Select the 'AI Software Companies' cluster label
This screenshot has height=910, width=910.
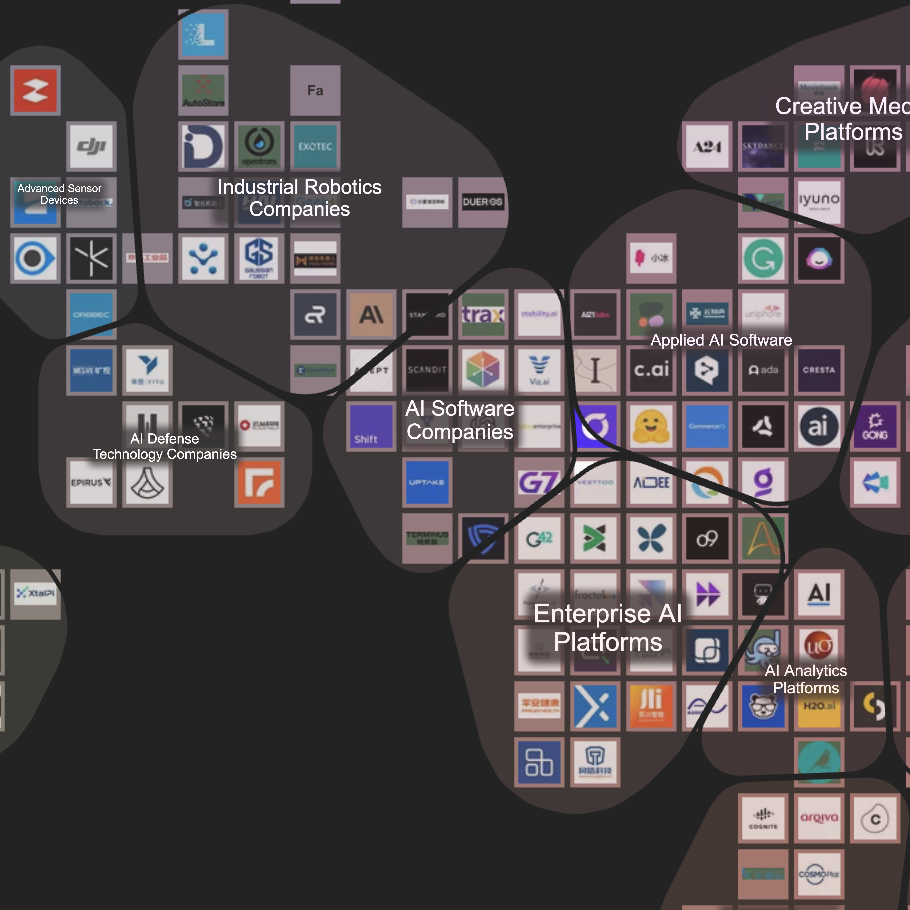point(460,420)
